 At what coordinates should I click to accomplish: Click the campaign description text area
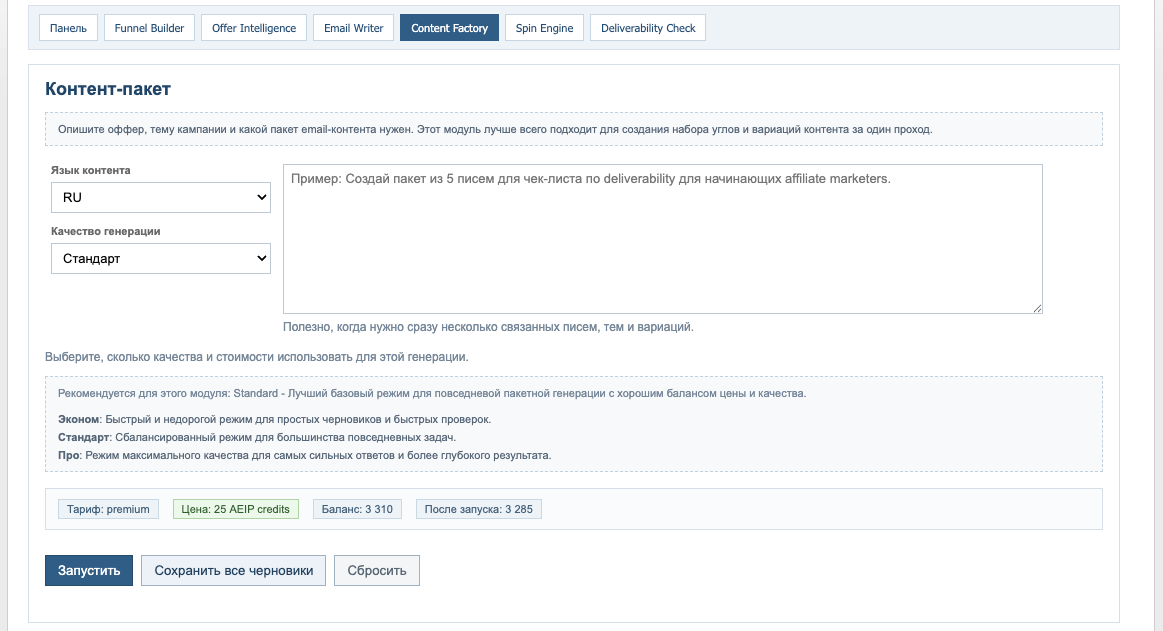coord(662,238)
